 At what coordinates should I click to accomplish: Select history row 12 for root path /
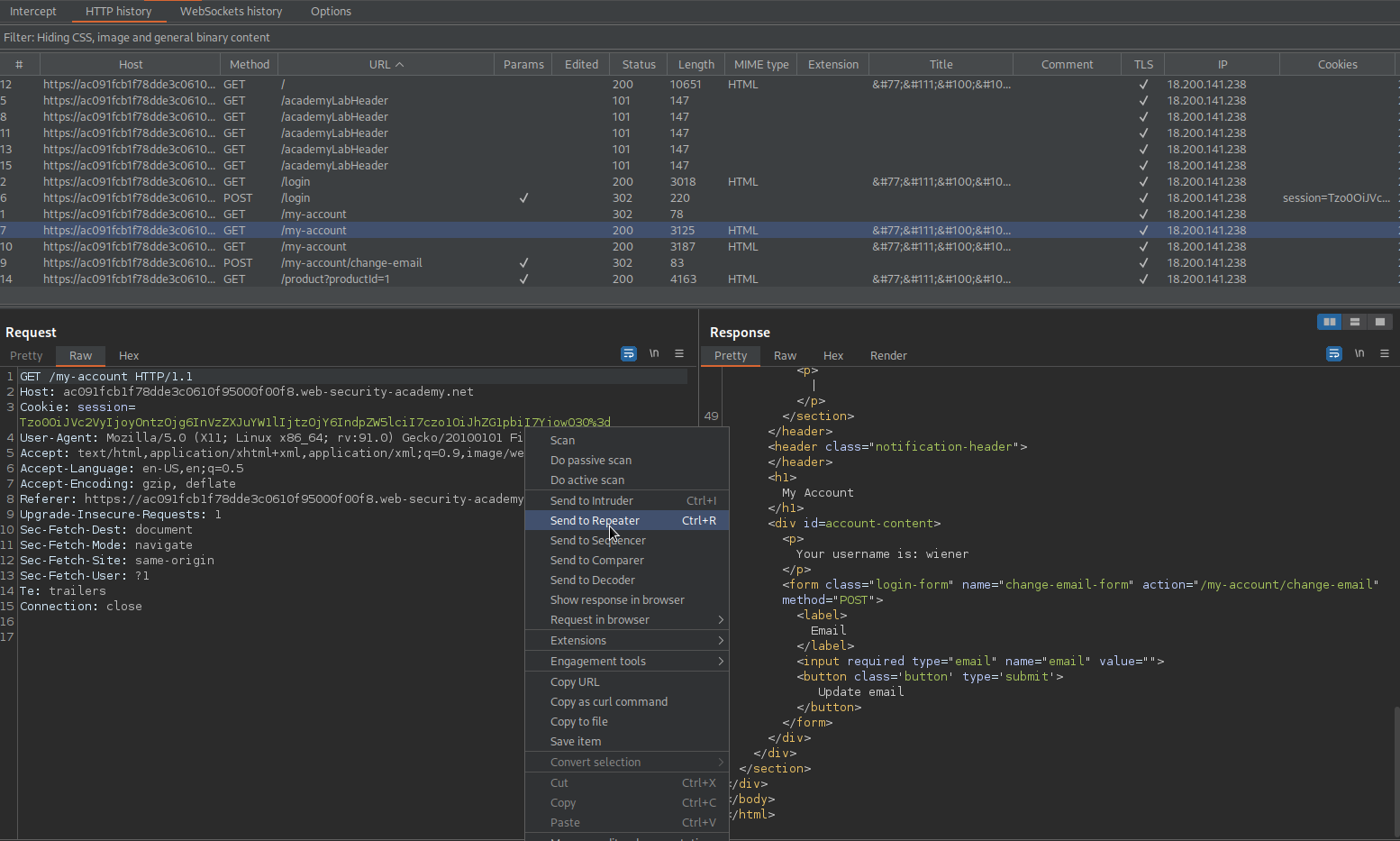click(x=700, y=85)
